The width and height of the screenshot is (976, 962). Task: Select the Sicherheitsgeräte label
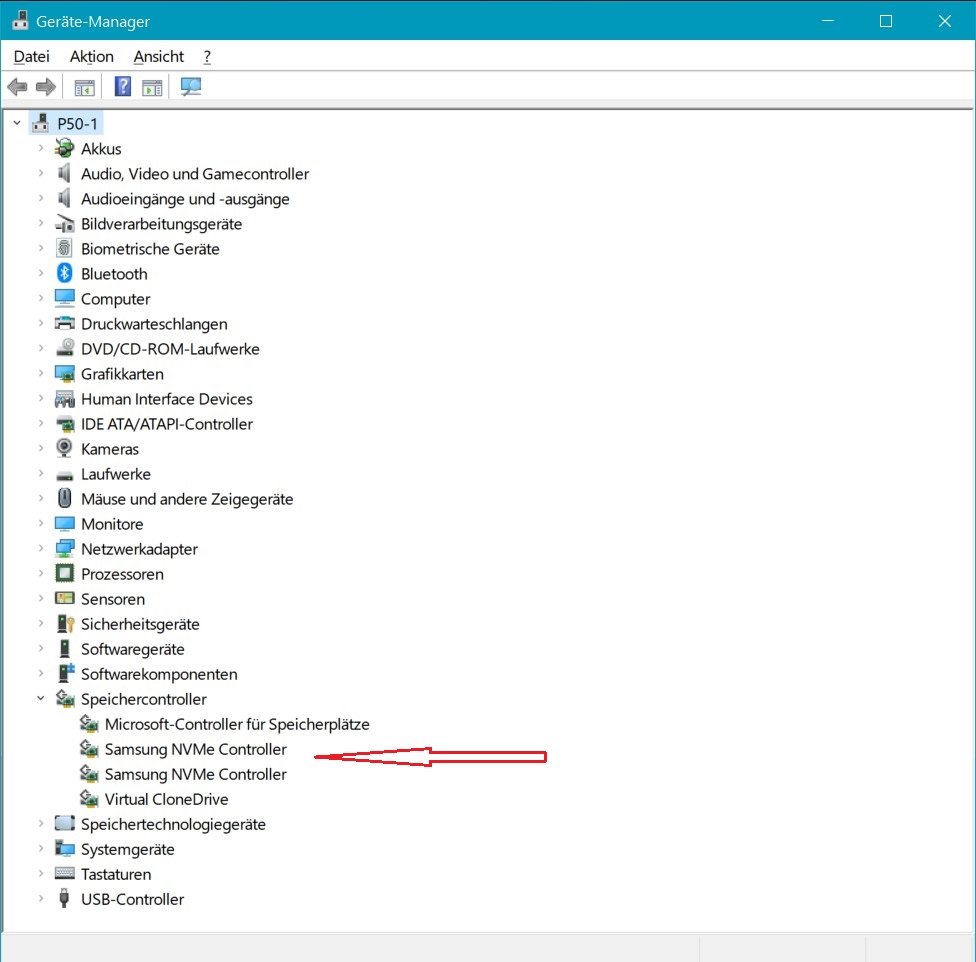(x=140, y=624)
